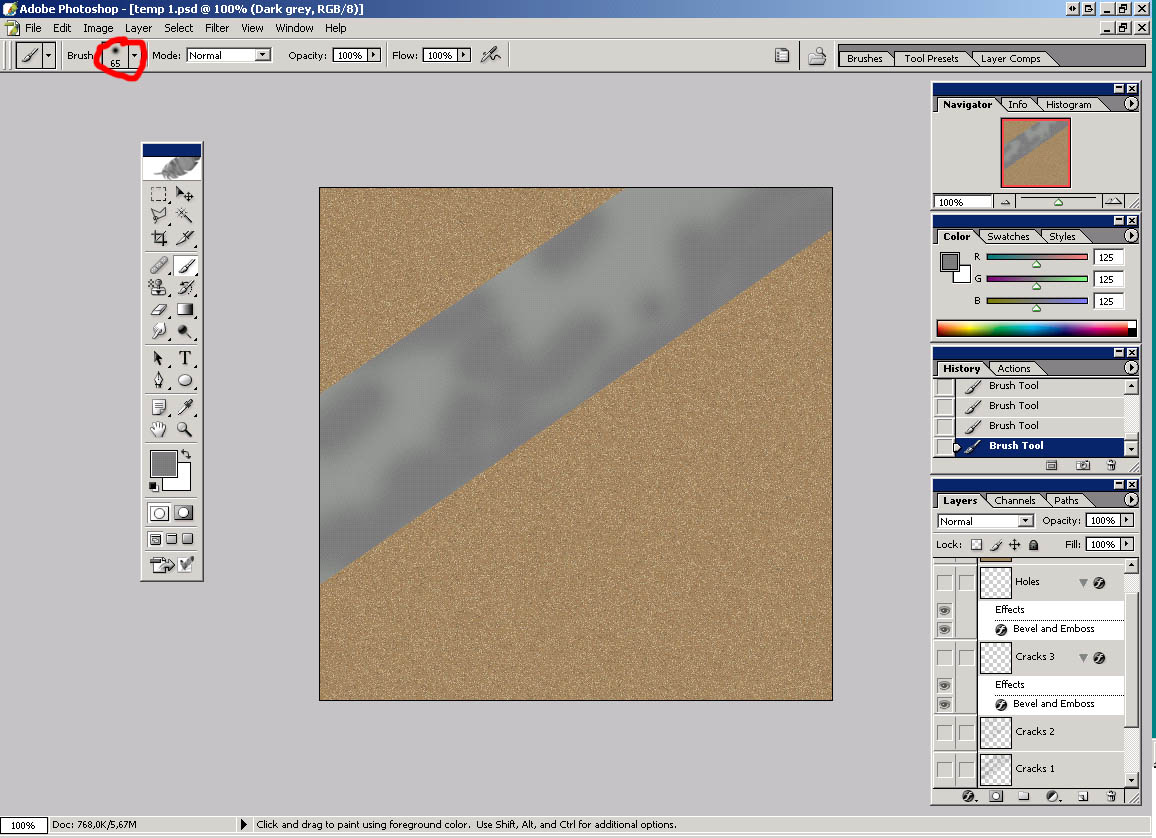Click the Healing Brush tool
Screen dimensions: 1156x838
click(x=158, y=265)
